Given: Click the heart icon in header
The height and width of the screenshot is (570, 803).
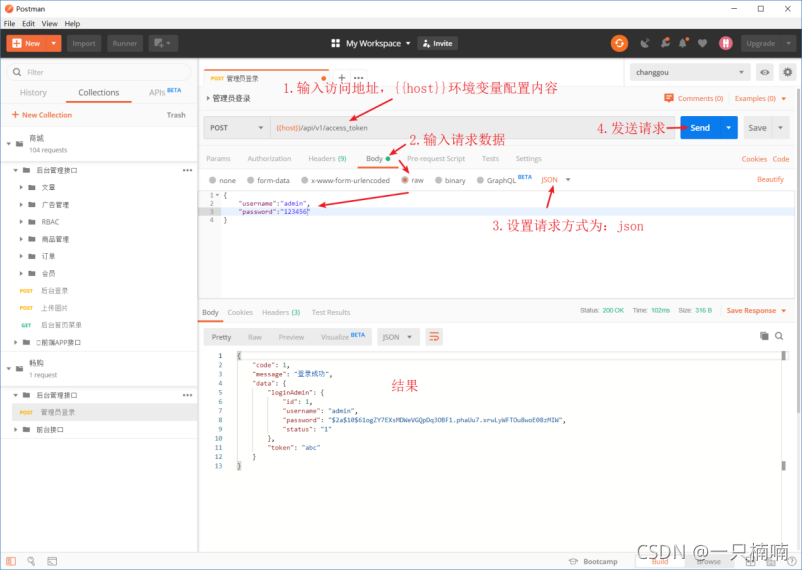Looking at the screenshot, I should tap(702, 44).
